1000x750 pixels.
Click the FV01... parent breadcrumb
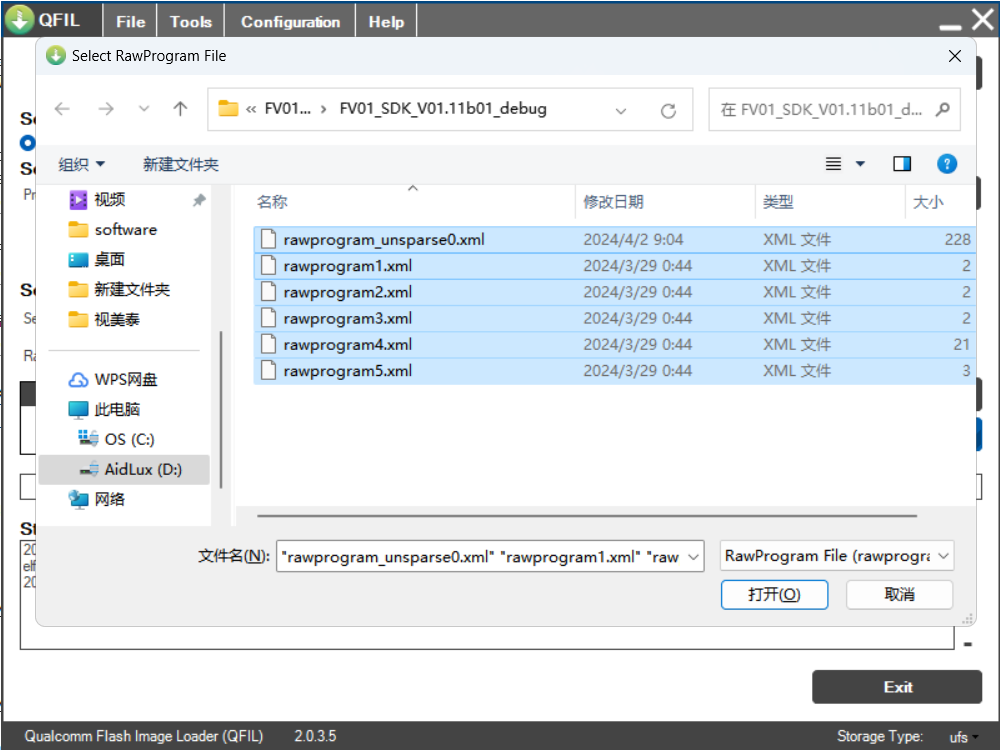(288, 108)
